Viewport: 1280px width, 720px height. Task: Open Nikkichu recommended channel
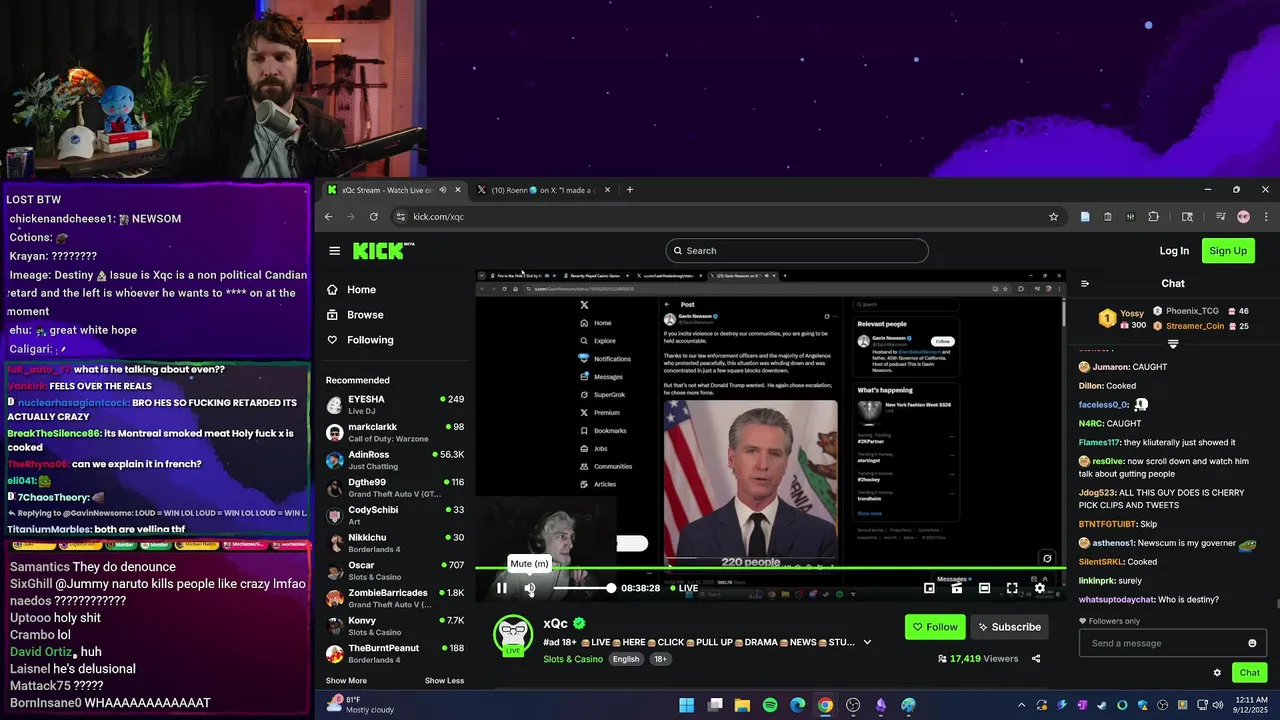click(395, 543)
